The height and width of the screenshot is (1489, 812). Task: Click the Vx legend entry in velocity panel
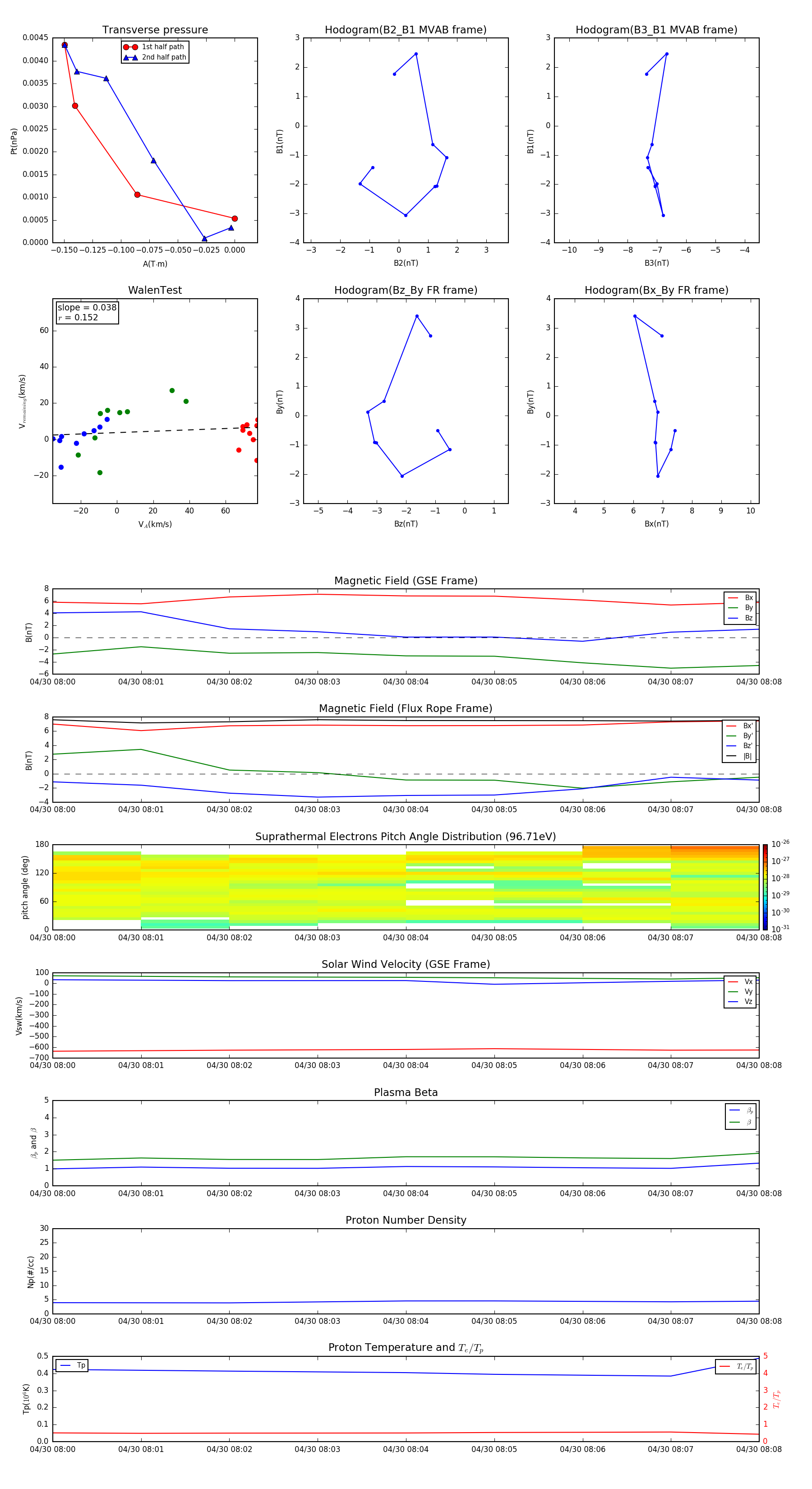click(740, 981)
